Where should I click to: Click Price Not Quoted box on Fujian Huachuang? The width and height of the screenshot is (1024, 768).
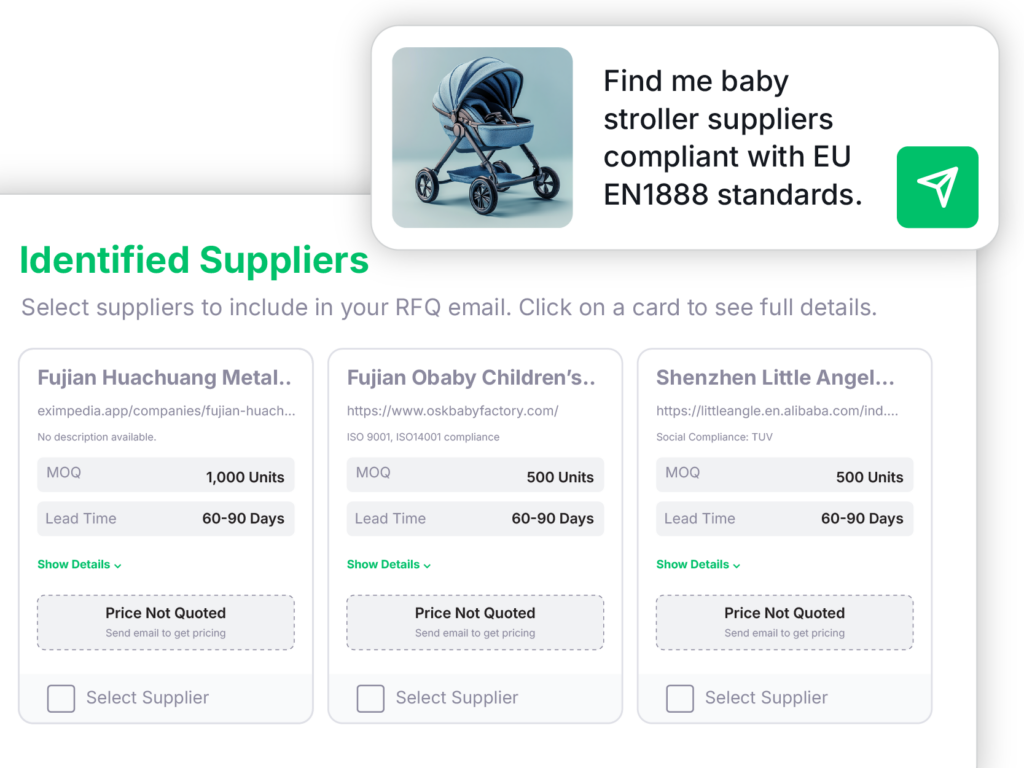coord(166,622)
